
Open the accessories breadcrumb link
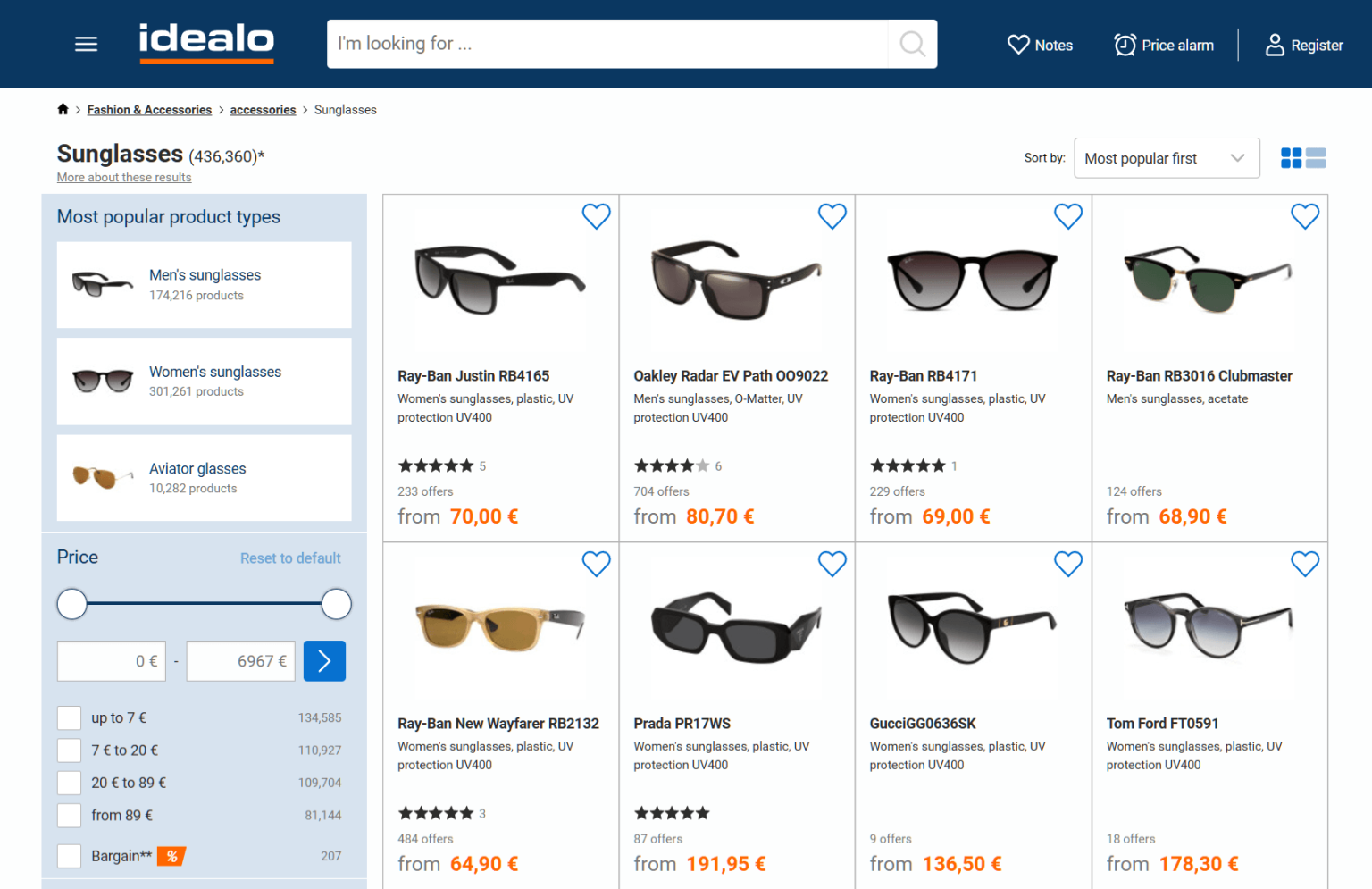coord(263,109)
